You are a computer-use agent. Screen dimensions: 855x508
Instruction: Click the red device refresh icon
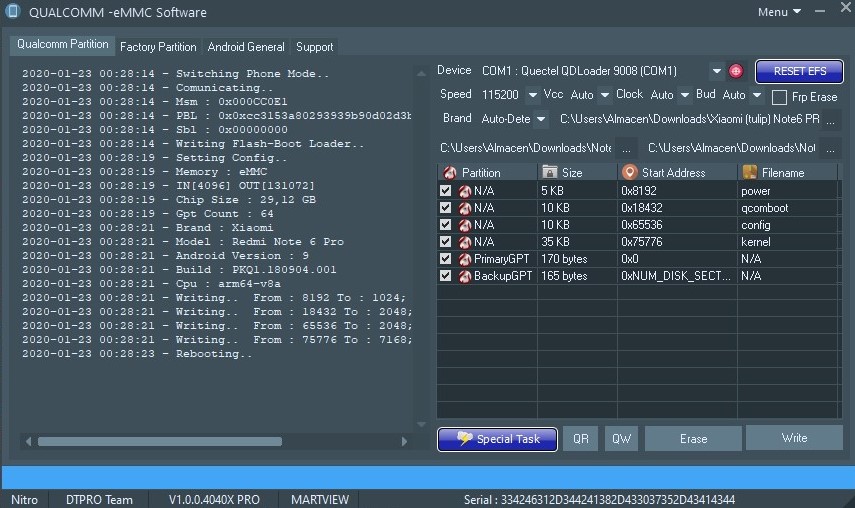[x=736, y=71]
